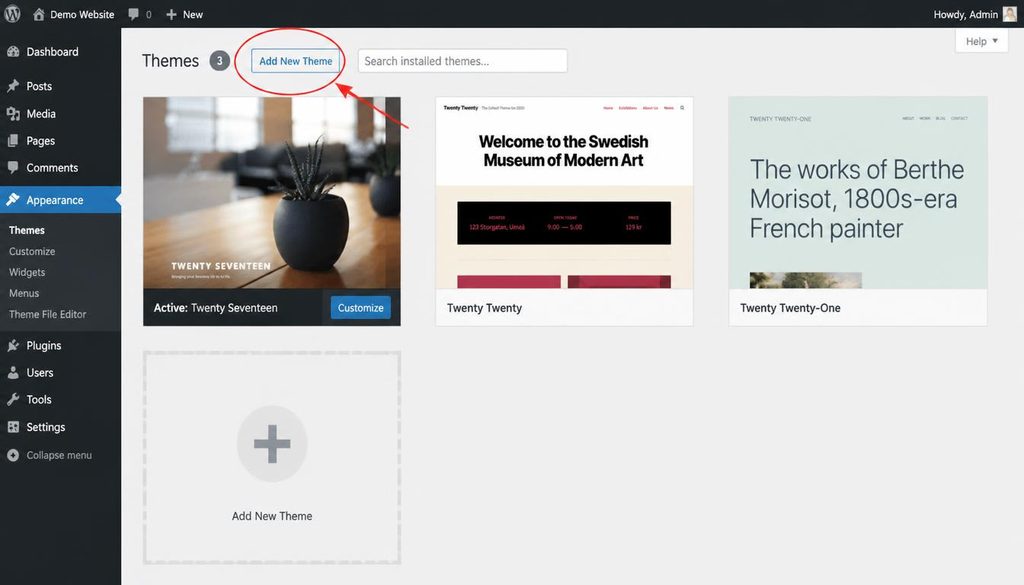Open Dashboard menu item

pyautogui.click(x=60, y=52)
